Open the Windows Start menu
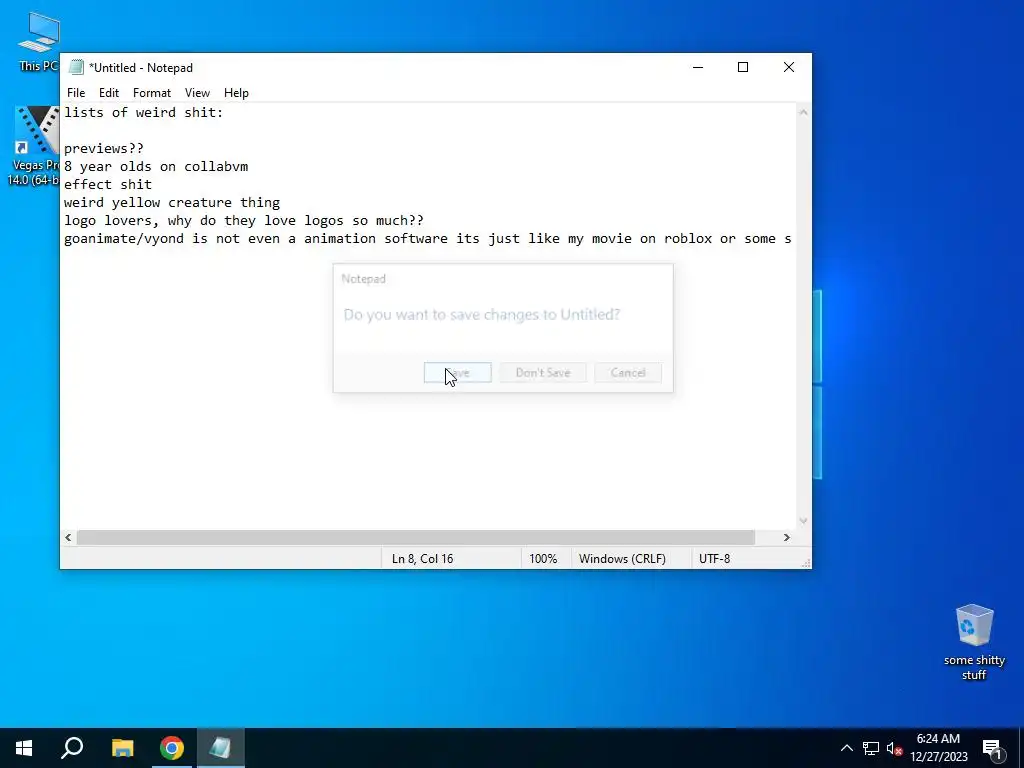 pos(24,748)
